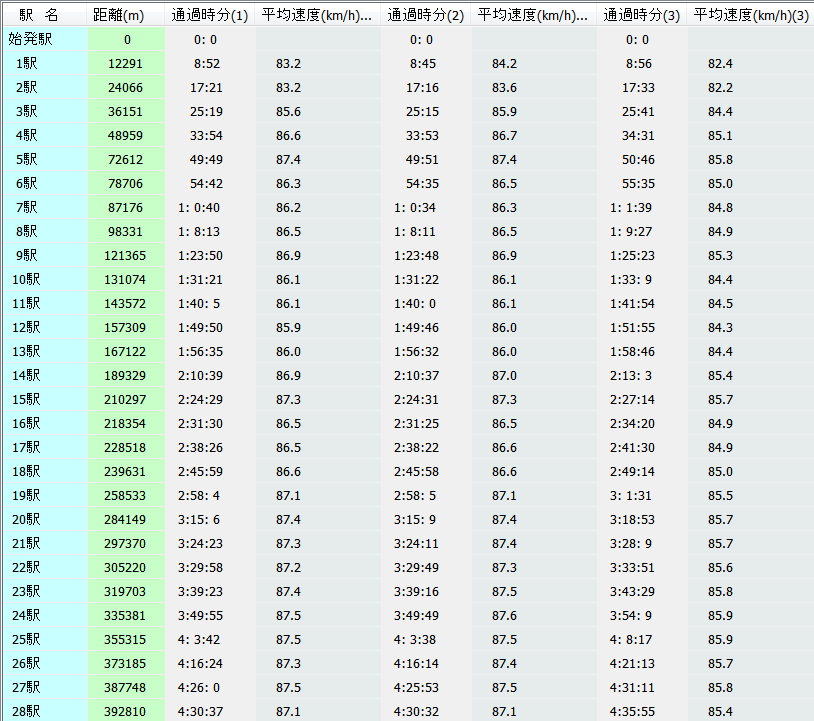The height and width of the screenshot is (721, 814).
Task: Click the 通過時分(3) column header
Action: click(x=642, y=15)
